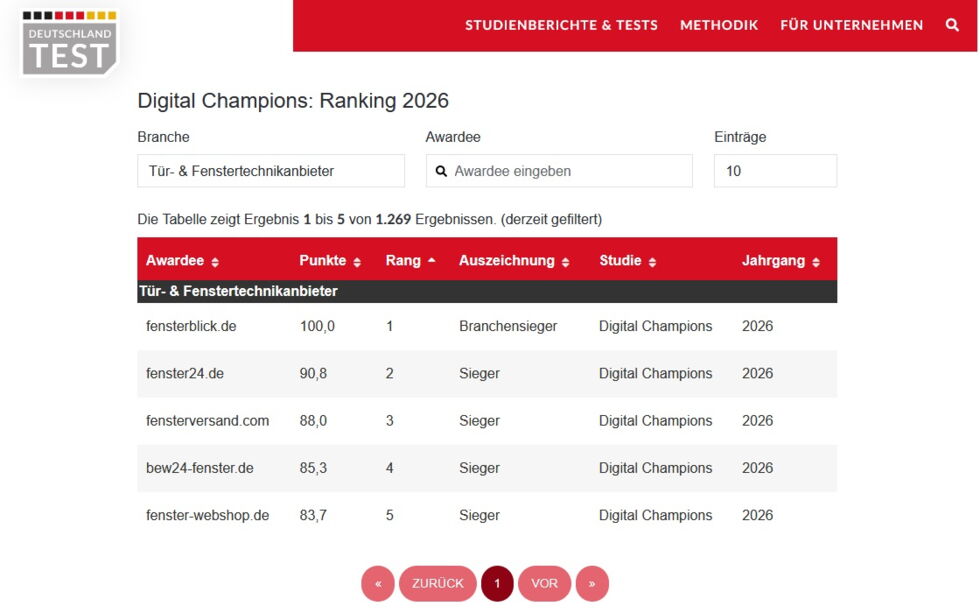Viewport: 980px width, 613px height.
Task: Open the Methodik menu
Action: click(x=719, y=25)
